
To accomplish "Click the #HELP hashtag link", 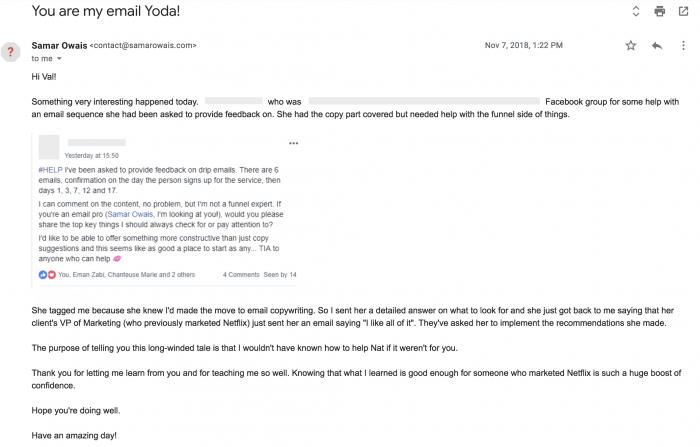I will (50, 170).
